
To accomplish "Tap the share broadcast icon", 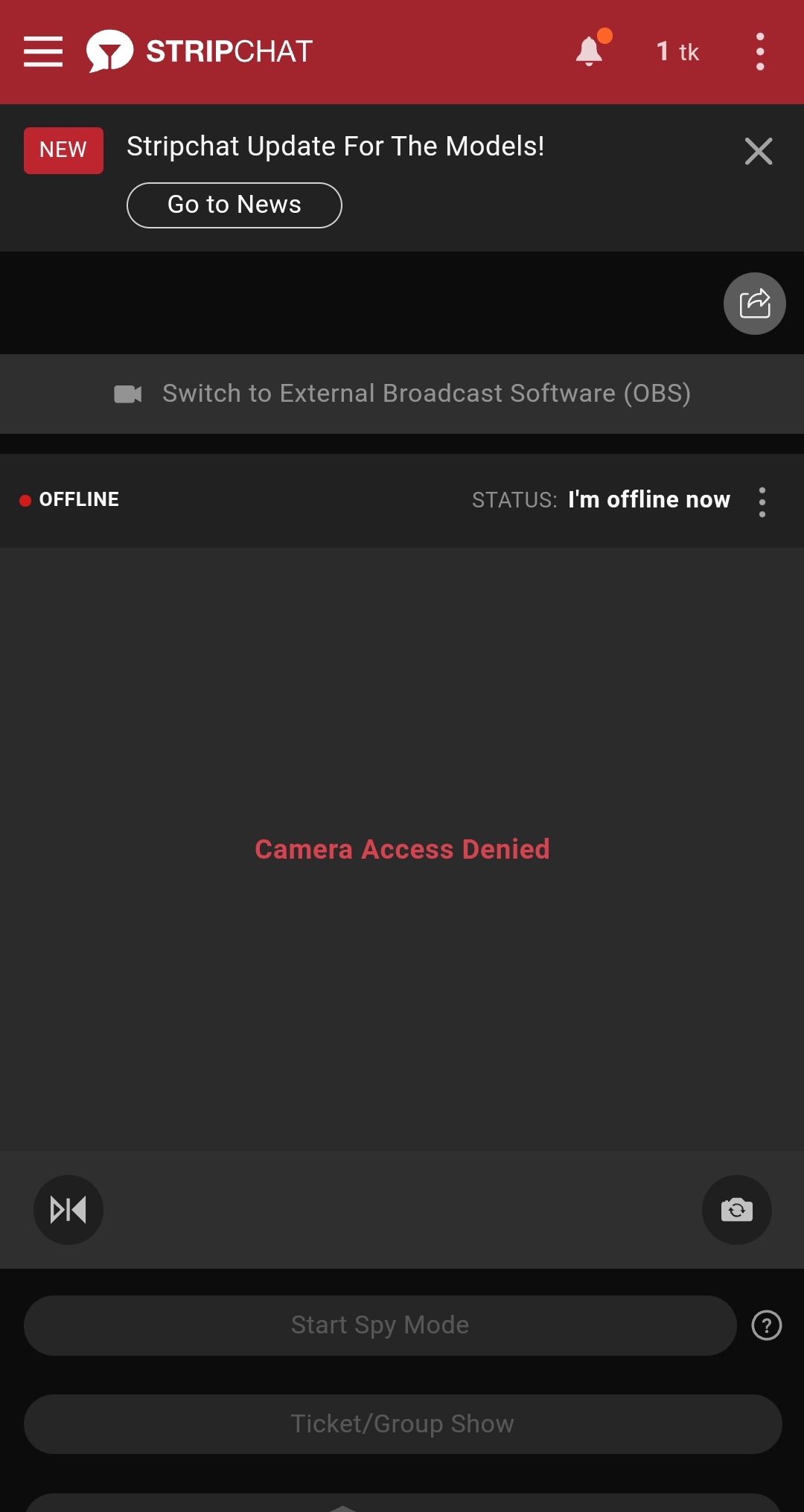I will coord(755,304).
